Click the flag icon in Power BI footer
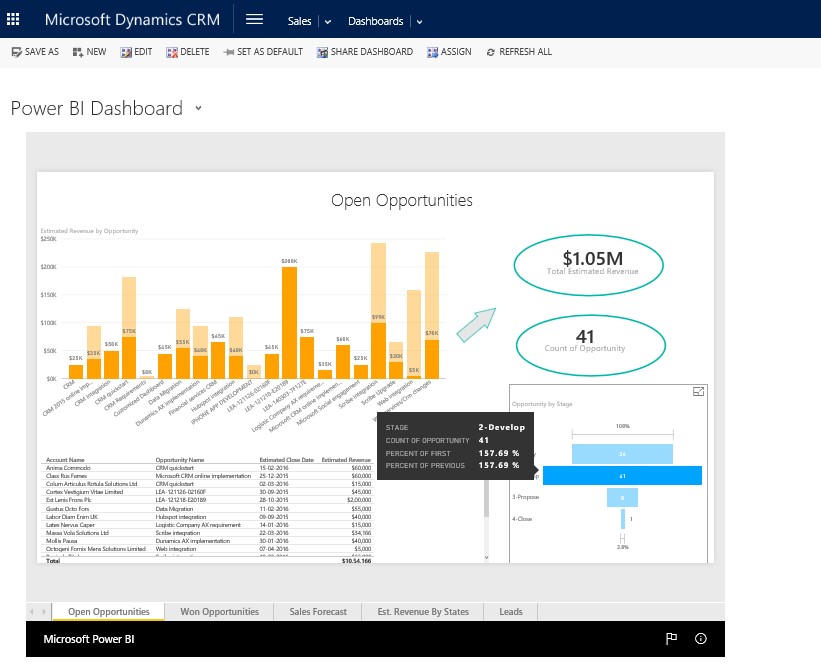 (x=670, y=638)
